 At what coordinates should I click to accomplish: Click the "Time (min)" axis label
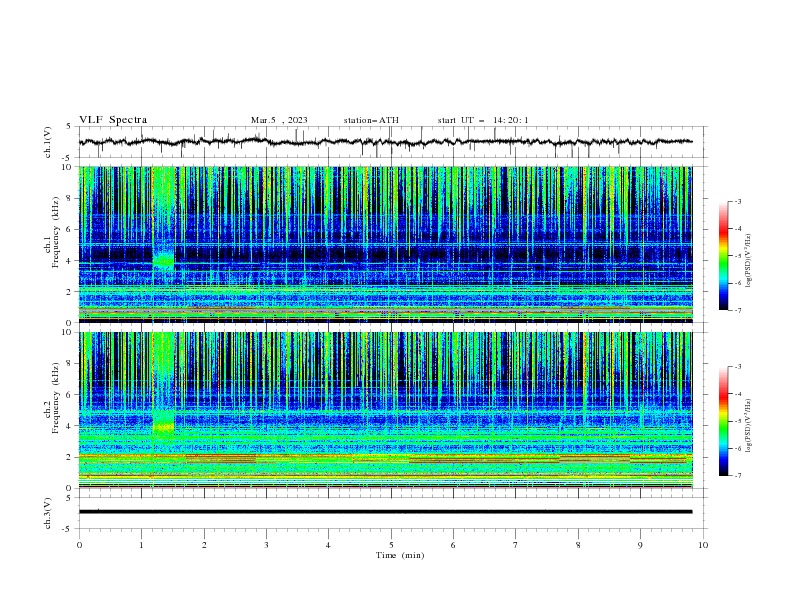tap(400, 555)
